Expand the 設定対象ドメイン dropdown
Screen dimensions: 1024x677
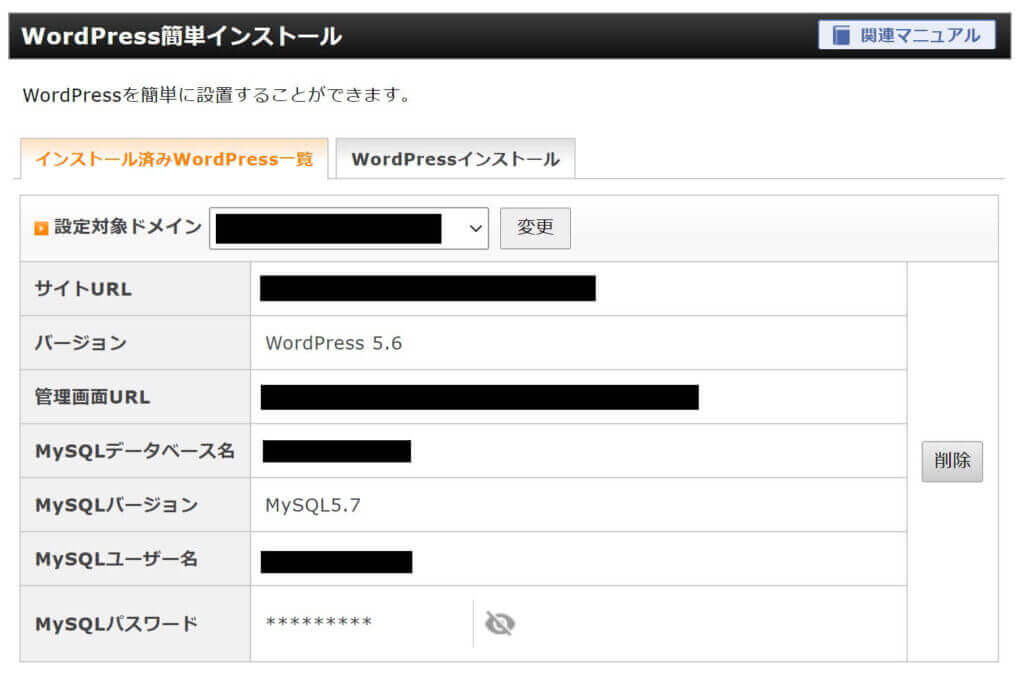pos(349,228)
